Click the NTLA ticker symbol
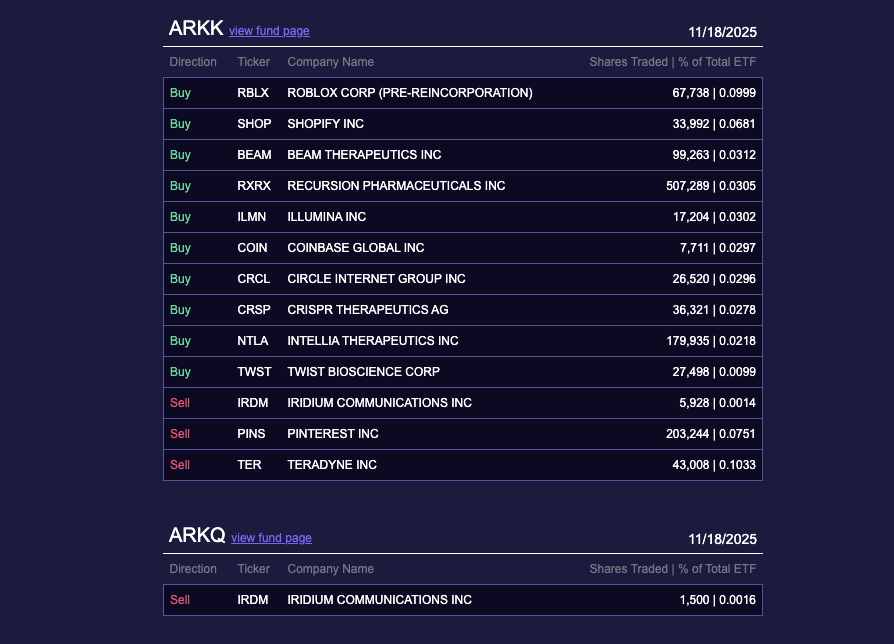This screenshot has width=894, height=644. pyautogui.click(x=253, y=341)
